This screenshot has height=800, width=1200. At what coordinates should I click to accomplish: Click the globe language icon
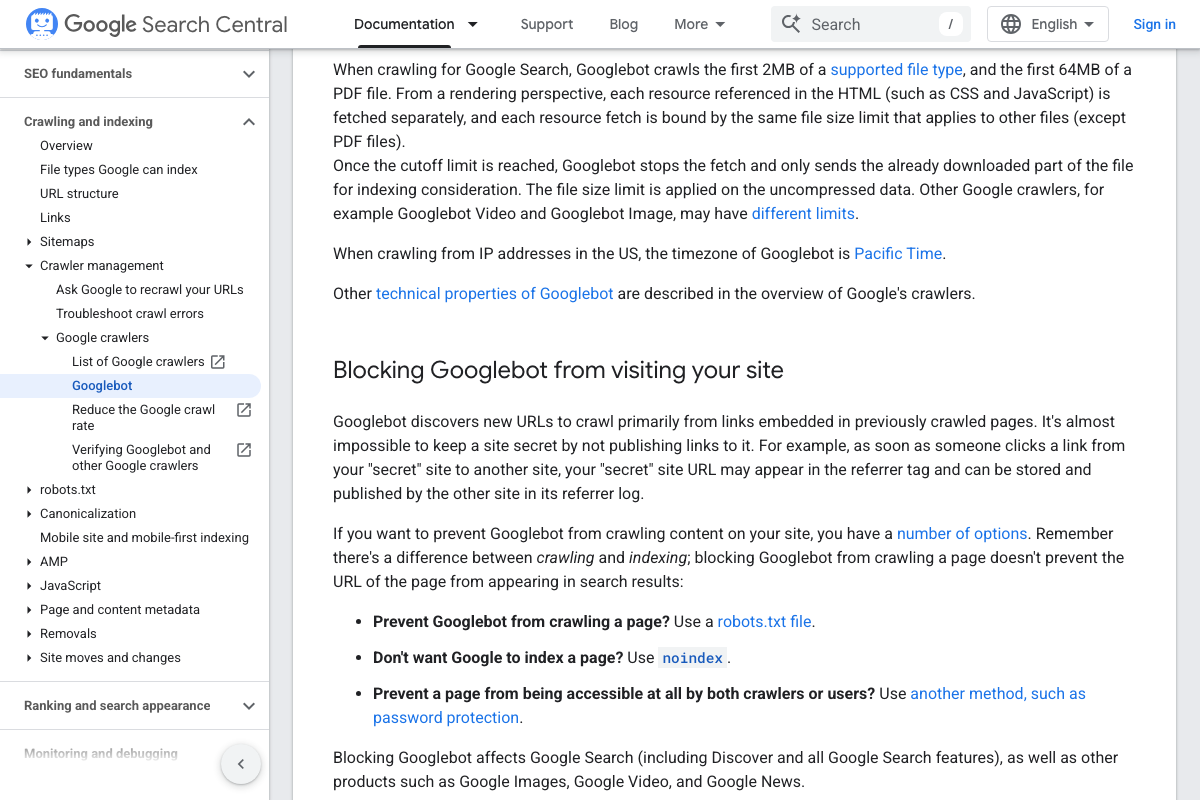tap(1011, 24)
